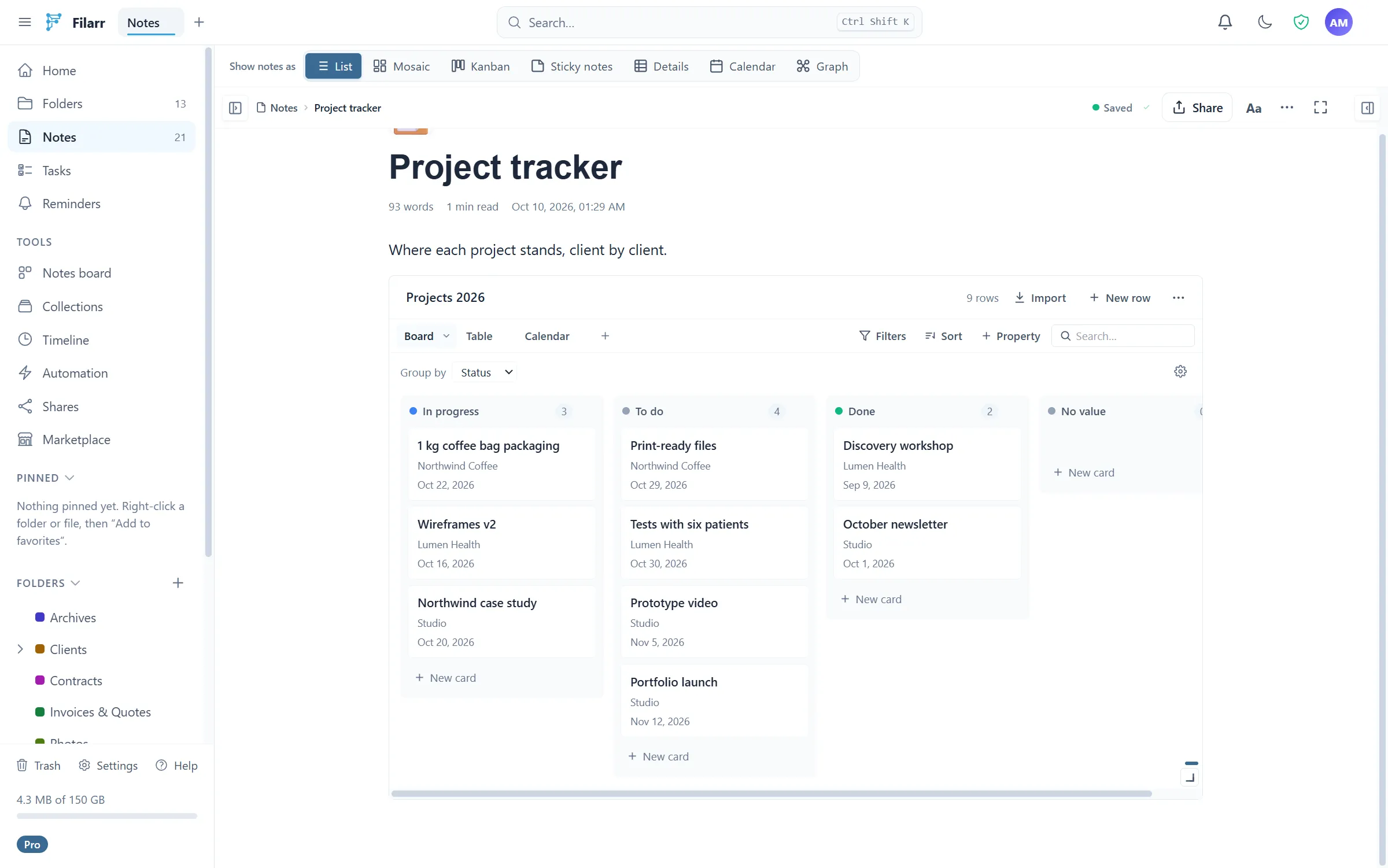This screenshot has height=868, width=1388.
Task: Click the board horizontal scrollbar
Action: pos(771,794)
